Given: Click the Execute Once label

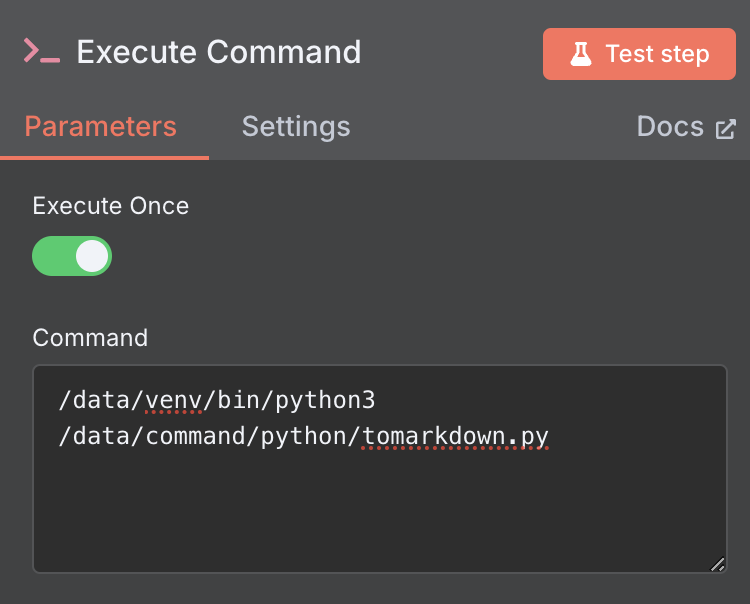Looking at the screenshot, I should click(x=111, y=206).
